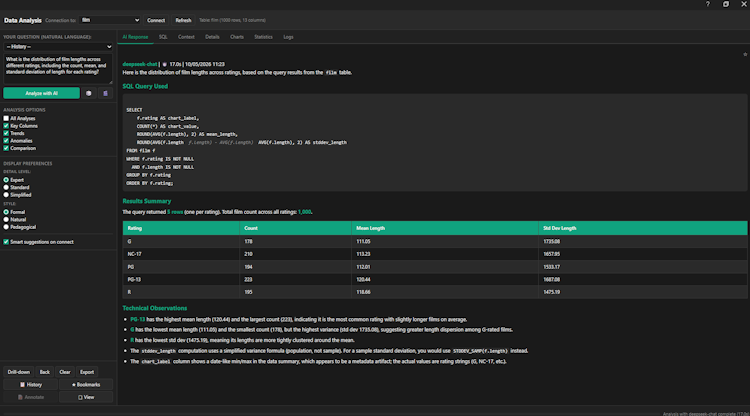
Task: Click the Rating column header
Action: pyautogui.click(x=181, y=228)
